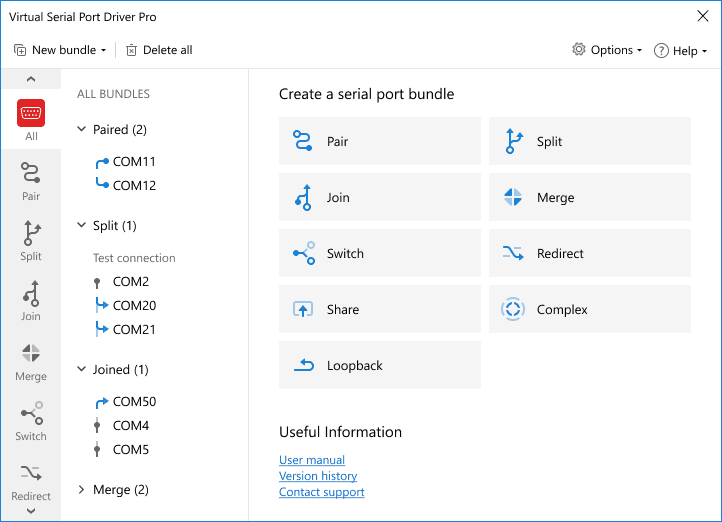Open the New bundle dropdown

pyautogui.click(x=60, y=50)
